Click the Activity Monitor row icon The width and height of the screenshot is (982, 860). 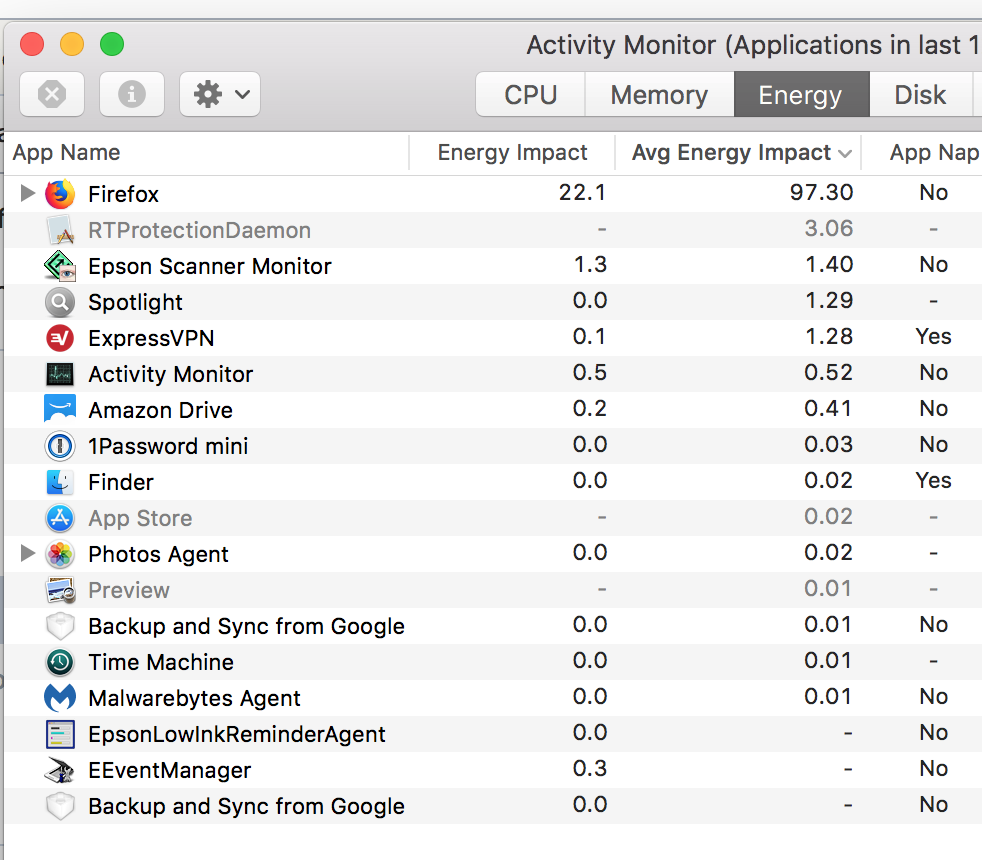click(60, 374)
